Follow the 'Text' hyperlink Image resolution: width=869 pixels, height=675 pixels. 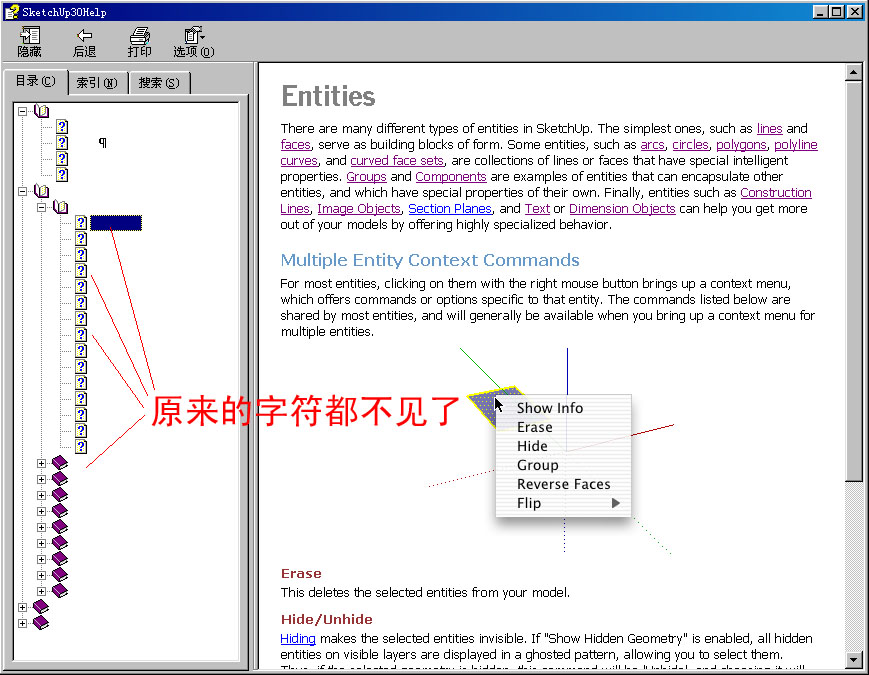coord(537,209)
